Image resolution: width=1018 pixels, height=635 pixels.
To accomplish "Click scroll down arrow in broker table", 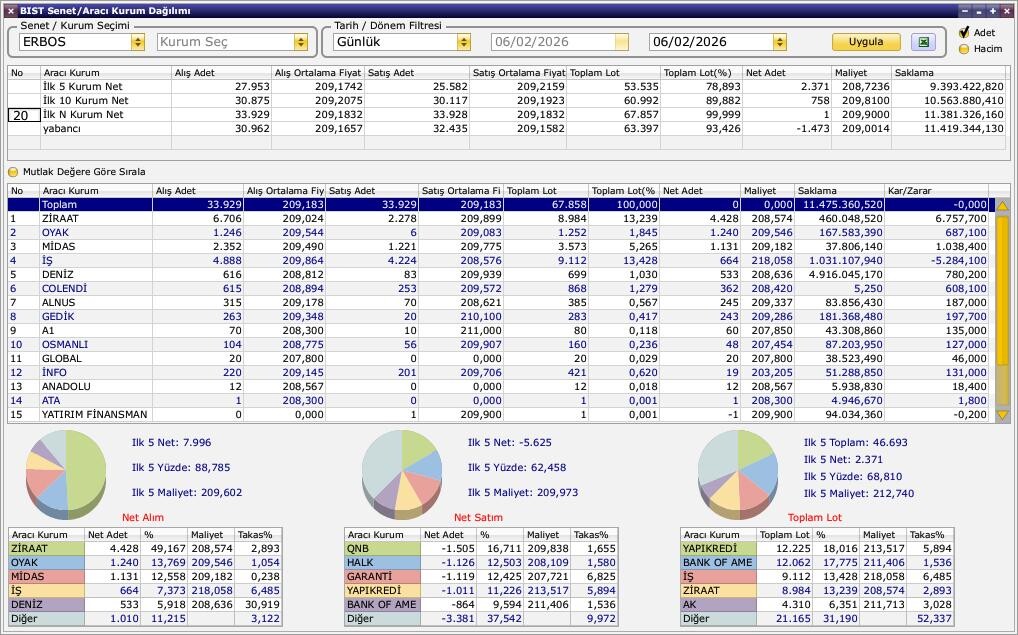I will (x=1002, y=415).
